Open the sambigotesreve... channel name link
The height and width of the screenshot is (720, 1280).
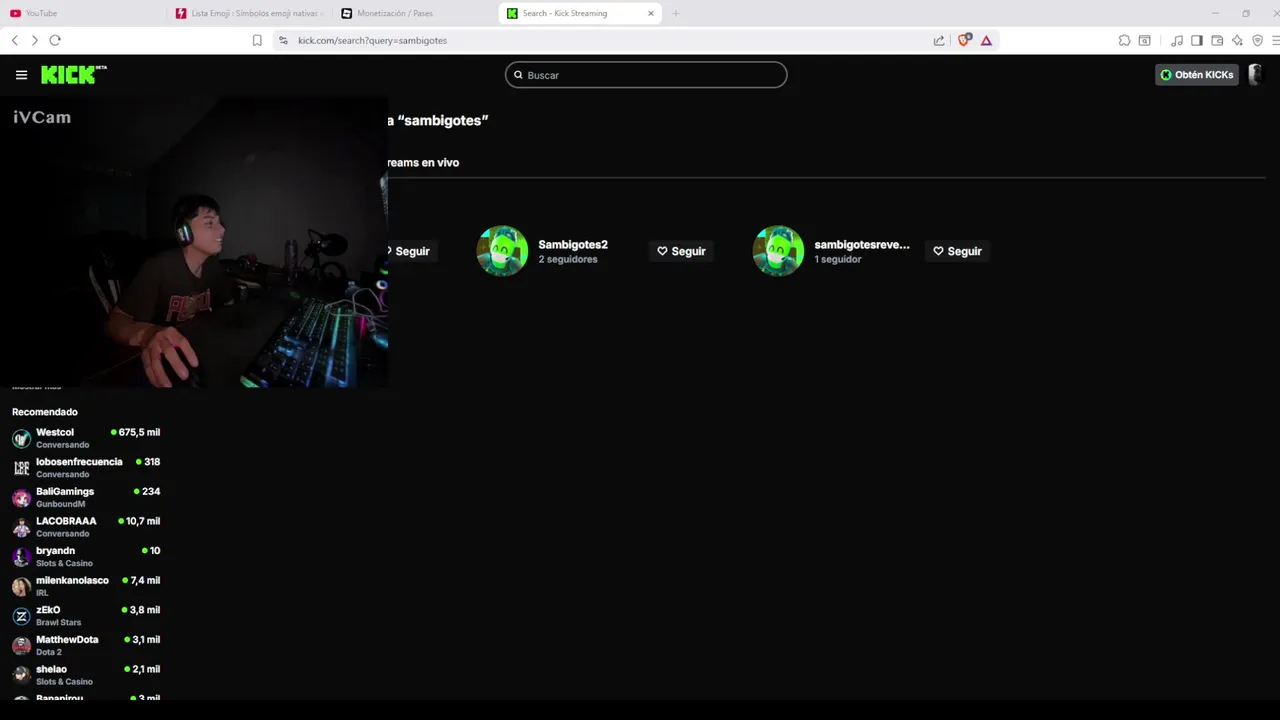[x=862, y=244]
